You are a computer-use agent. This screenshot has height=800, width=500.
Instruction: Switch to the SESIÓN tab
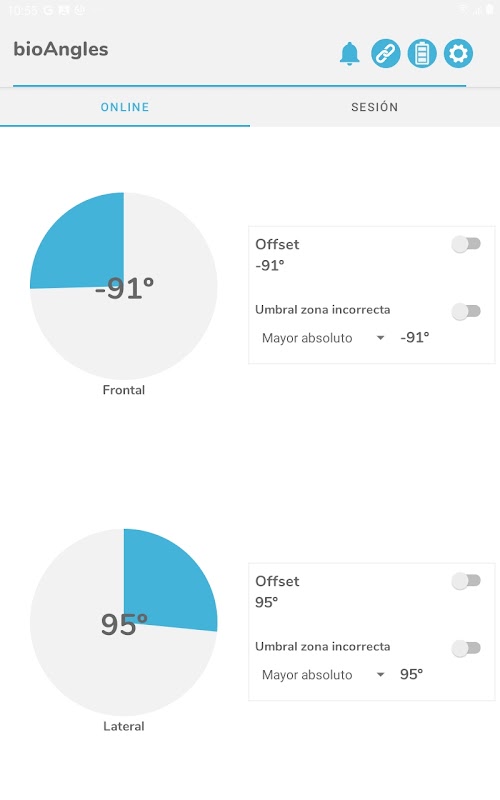point(374,107)
